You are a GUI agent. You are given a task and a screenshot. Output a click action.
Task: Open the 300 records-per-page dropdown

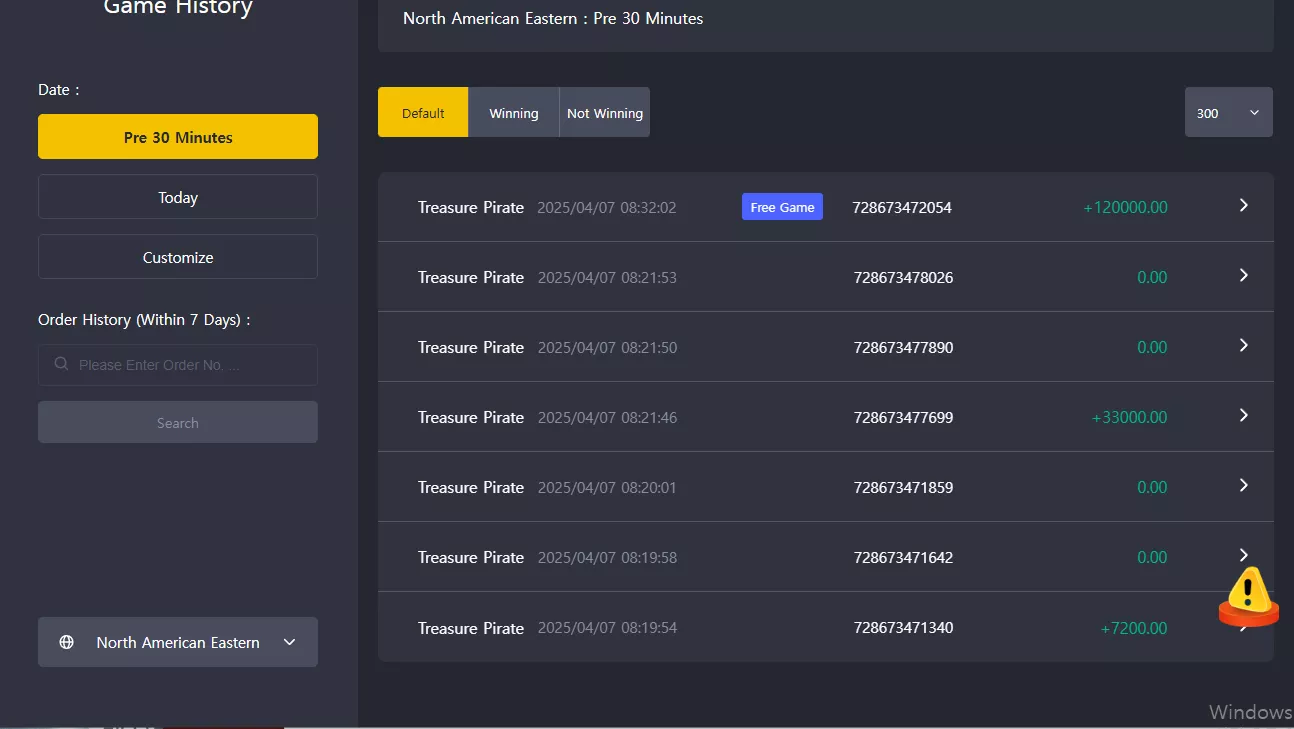(1229, 112)
